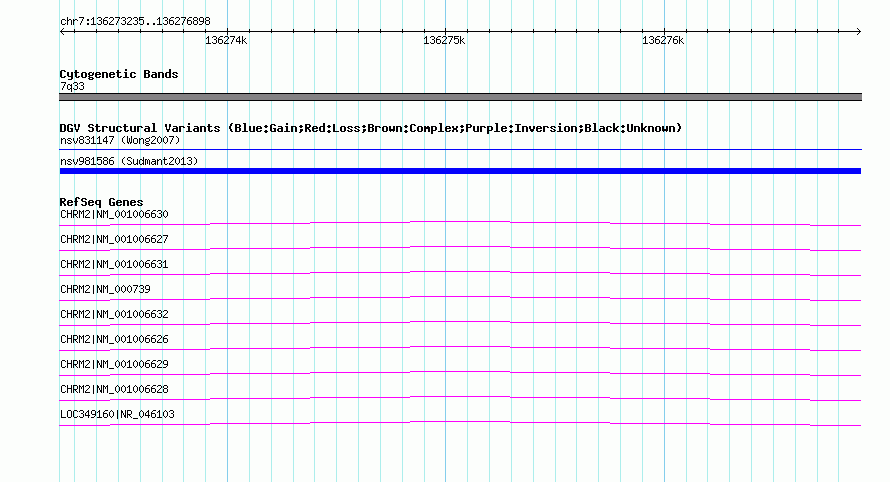
Task: Open the nsv831147 (Wong2007) variant label
Action: pos(120,140)
